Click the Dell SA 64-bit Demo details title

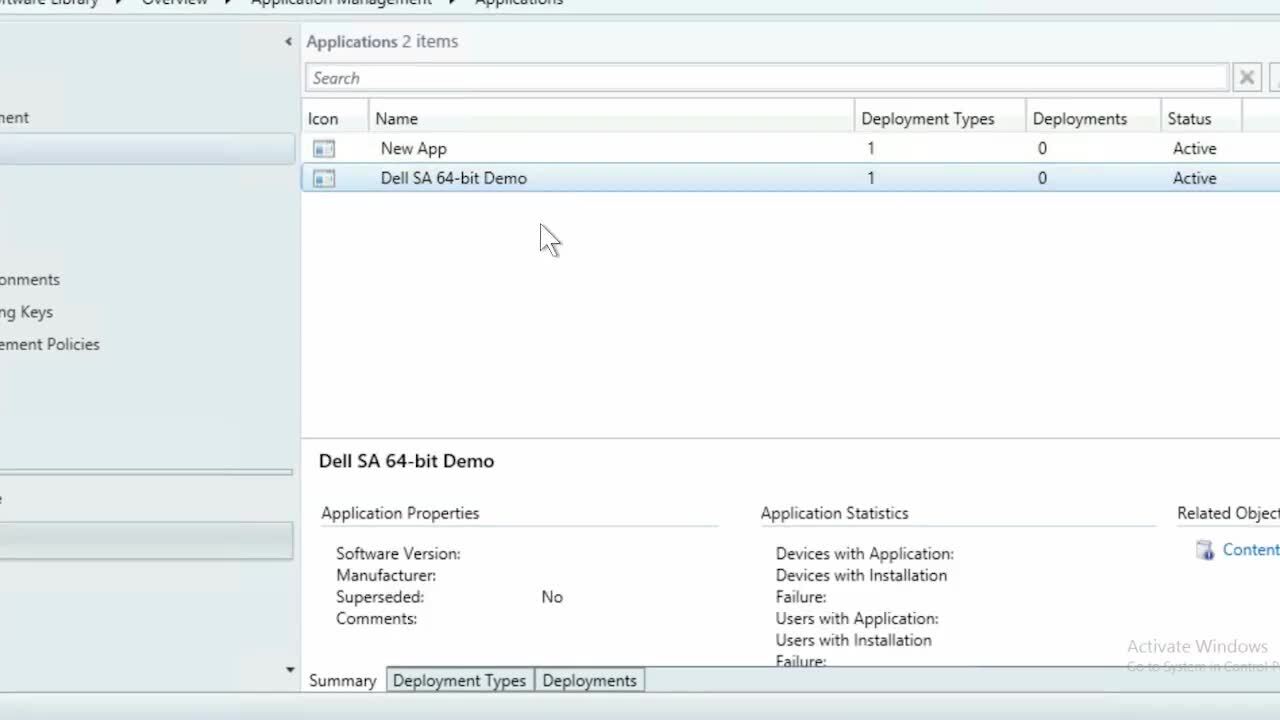(x=406, y=461)
